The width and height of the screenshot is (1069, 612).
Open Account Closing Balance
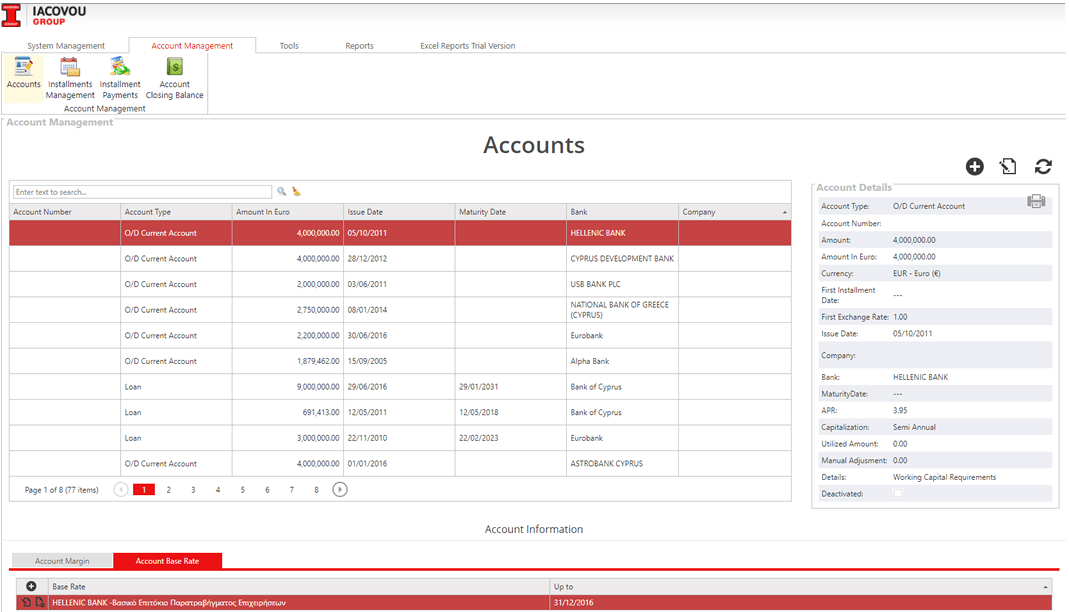[174, 78]
